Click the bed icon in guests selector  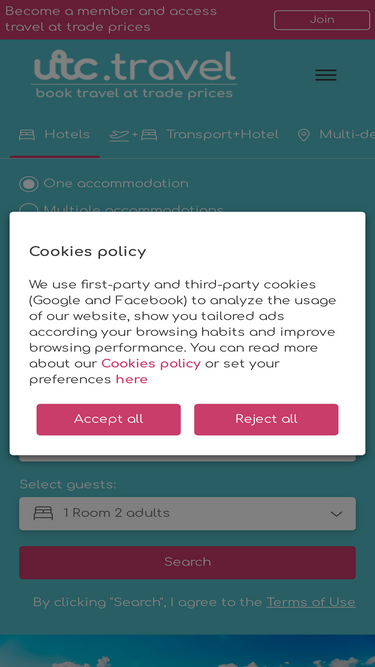click(43, 513)
